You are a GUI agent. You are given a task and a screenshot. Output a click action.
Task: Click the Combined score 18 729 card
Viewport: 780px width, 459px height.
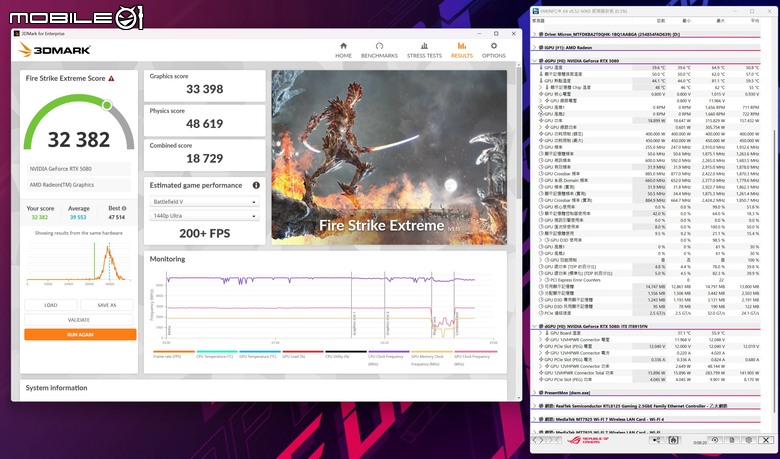[x=204, y=155]
